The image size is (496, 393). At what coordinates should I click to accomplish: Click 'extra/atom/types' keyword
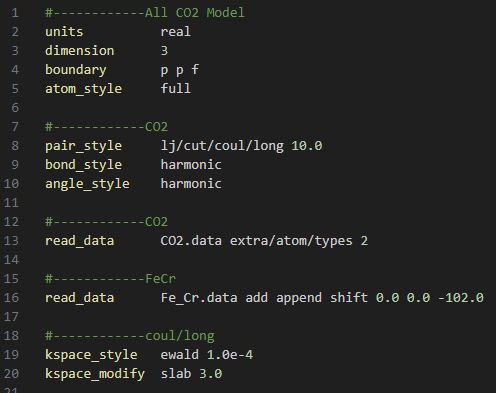click(291, 241)
